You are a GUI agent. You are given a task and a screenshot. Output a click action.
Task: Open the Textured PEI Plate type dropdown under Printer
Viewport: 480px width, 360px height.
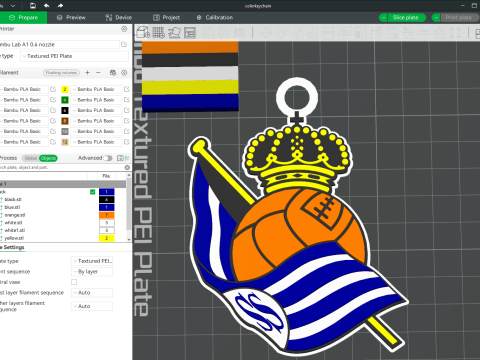click(74, 56)
